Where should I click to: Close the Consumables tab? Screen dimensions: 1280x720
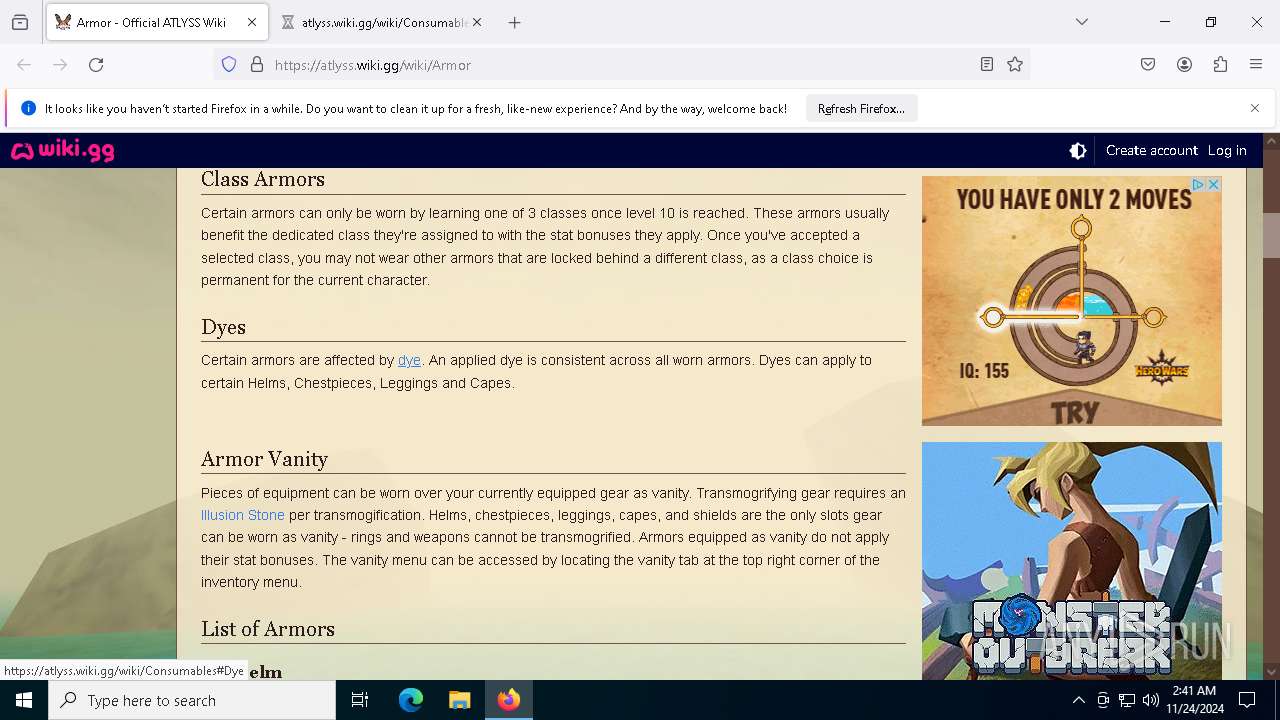tap(477, 22)
